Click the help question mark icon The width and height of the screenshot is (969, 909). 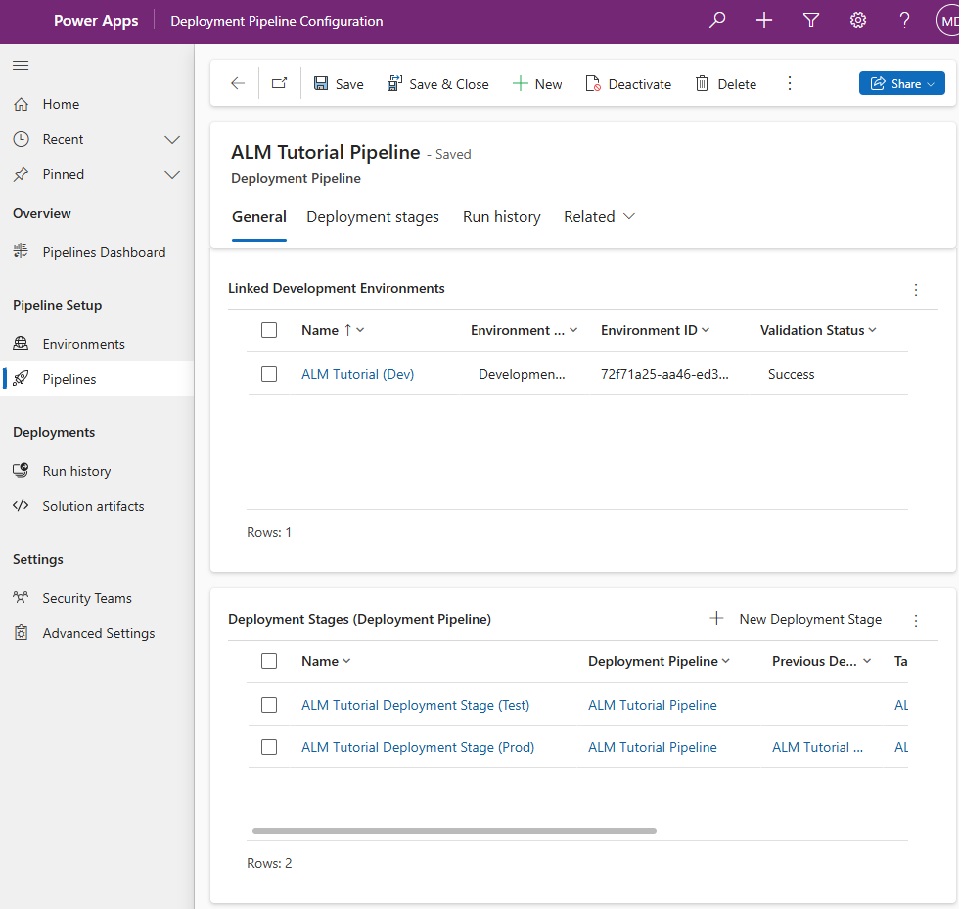904,20
